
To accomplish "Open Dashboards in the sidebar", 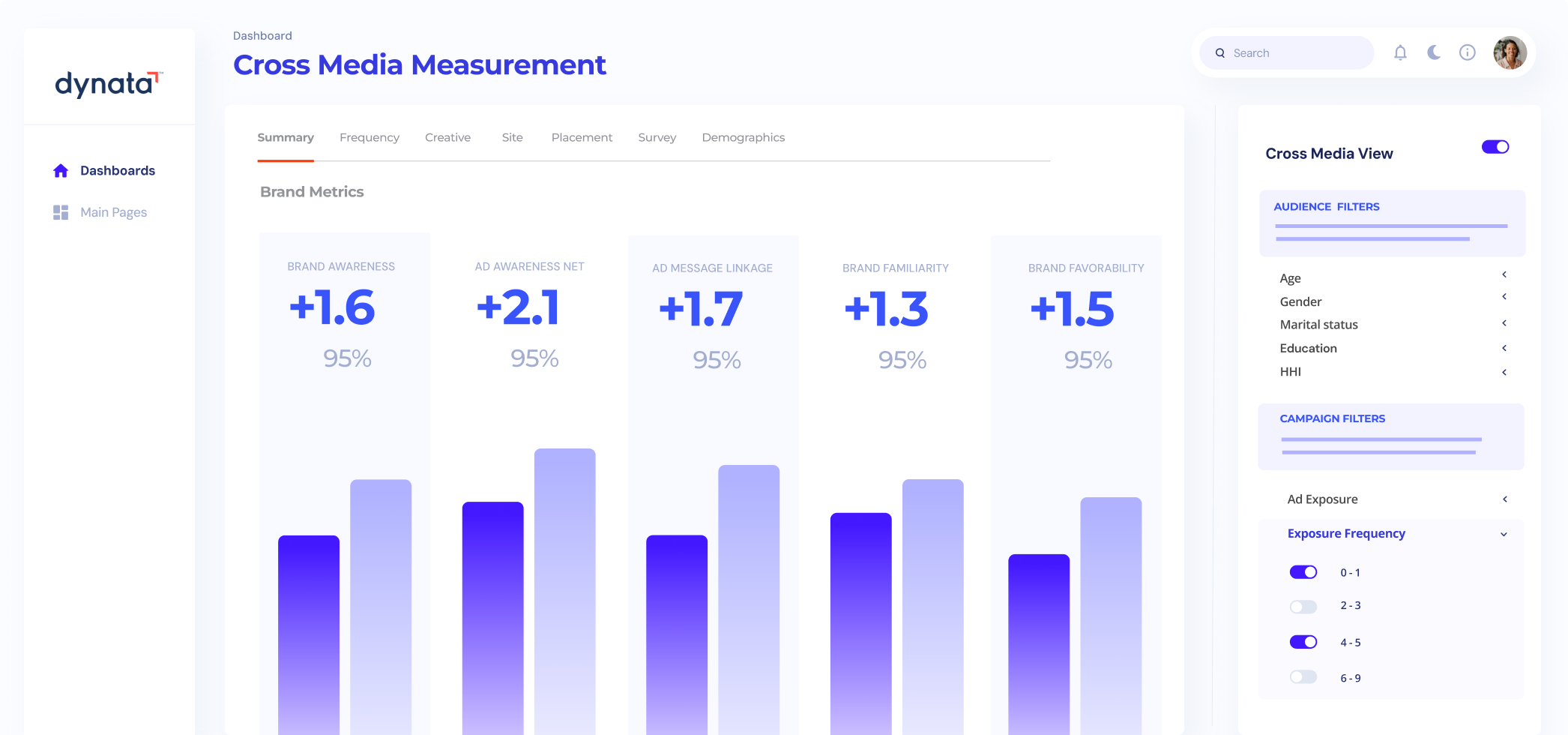I will [x=118, y=171].
